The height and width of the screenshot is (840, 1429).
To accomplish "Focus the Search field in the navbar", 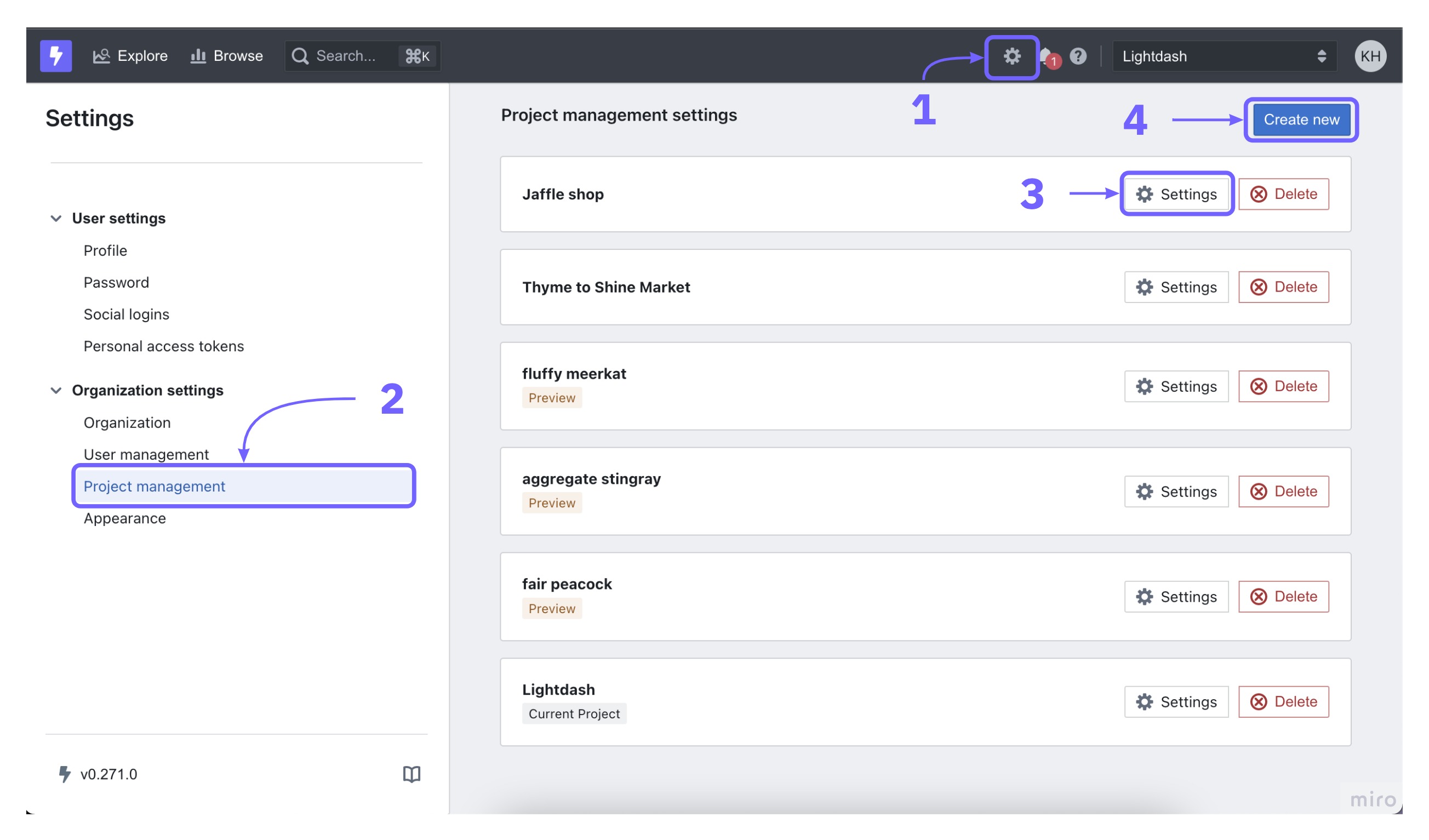I will pyautogui.click(x=362, y=55).
